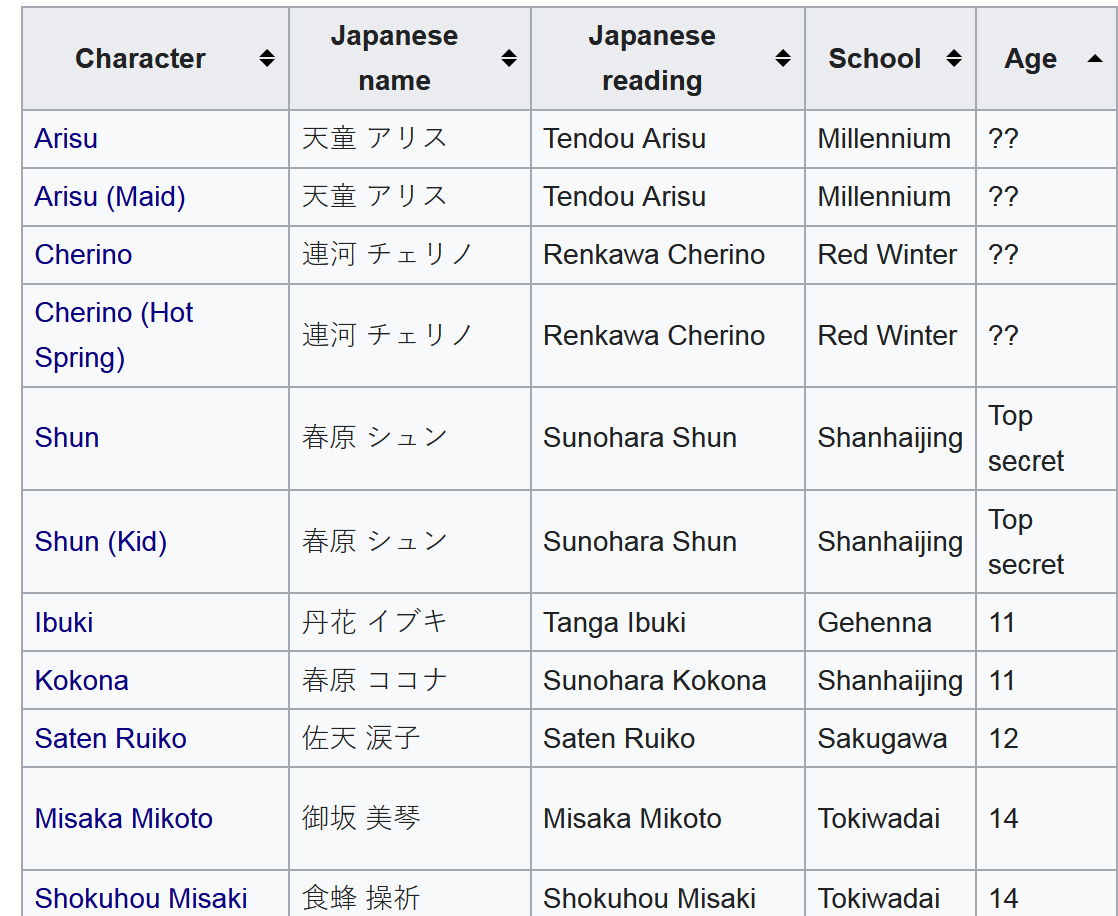This screenshot has height=916, width=1118.
Task: Reverse the Age column sort arrow
Action: point(1094,59)
